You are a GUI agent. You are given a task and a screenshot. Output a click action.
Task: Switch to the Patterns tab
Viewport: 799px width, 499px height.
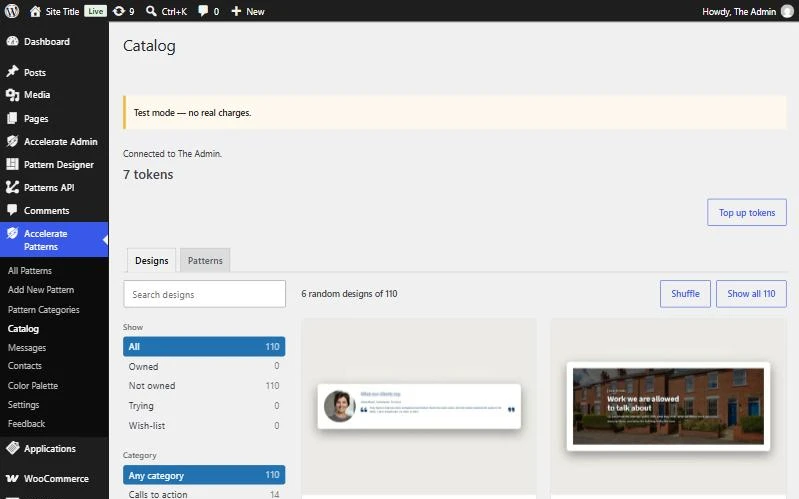click(205, 260)
